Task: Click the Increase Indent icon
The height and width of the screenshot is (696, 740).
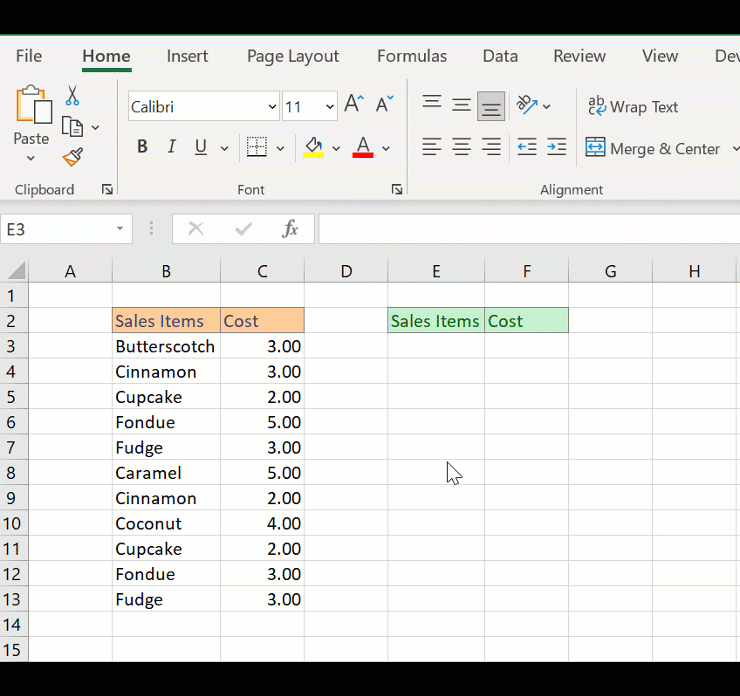Action: click(556, 147)
